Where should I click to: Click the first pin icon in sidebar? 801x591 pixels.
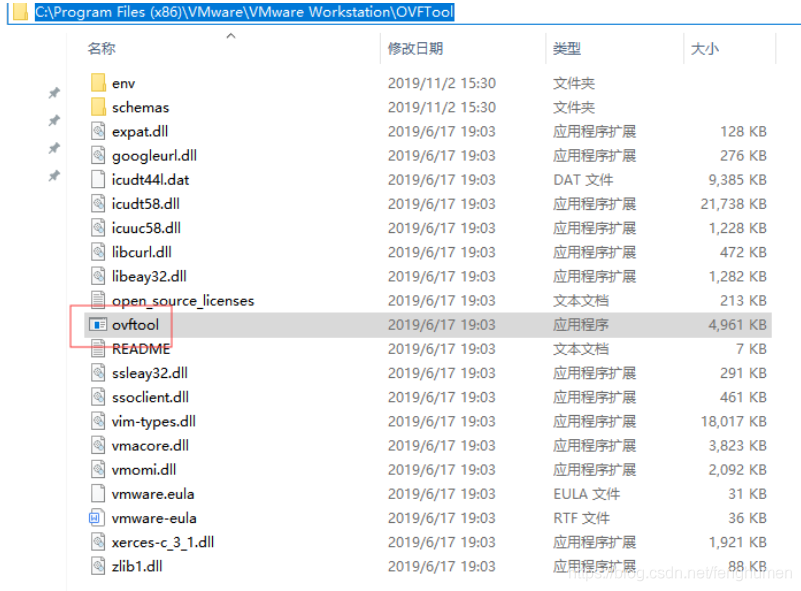(x=54, y=93)
